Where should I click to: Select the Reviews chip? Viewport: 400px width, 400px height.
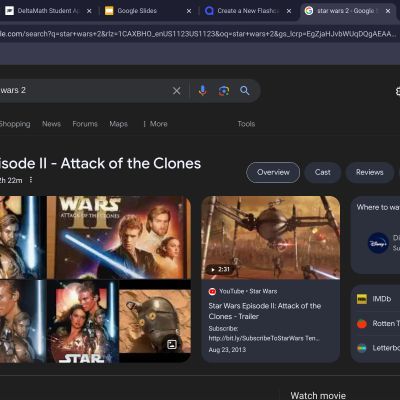click(369, 172)
